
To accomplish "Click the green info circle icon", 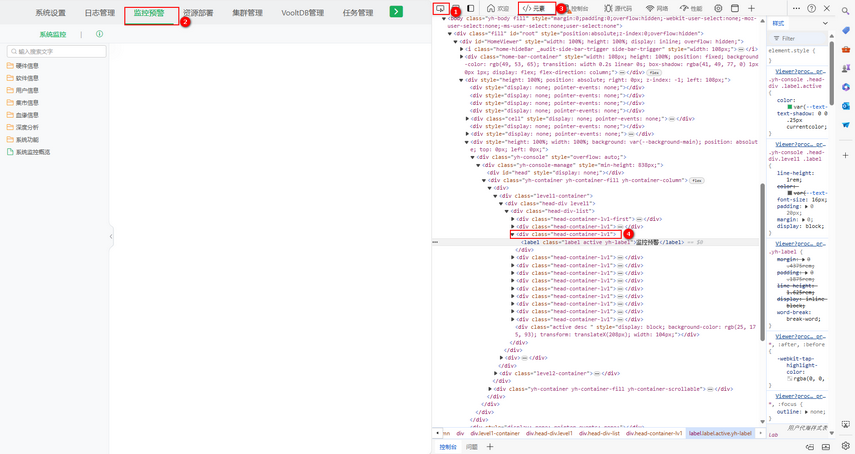I will [99, 34].
